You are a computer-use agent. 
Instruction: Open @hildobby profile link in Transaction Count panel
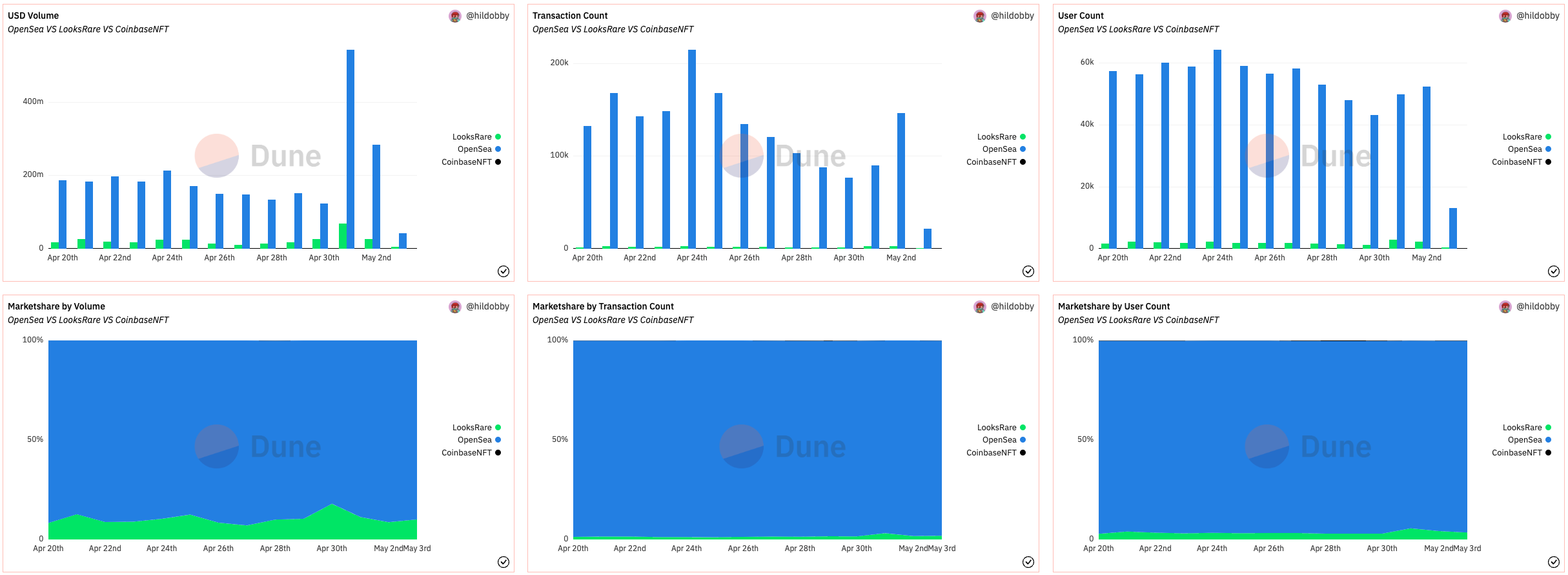1012,16
